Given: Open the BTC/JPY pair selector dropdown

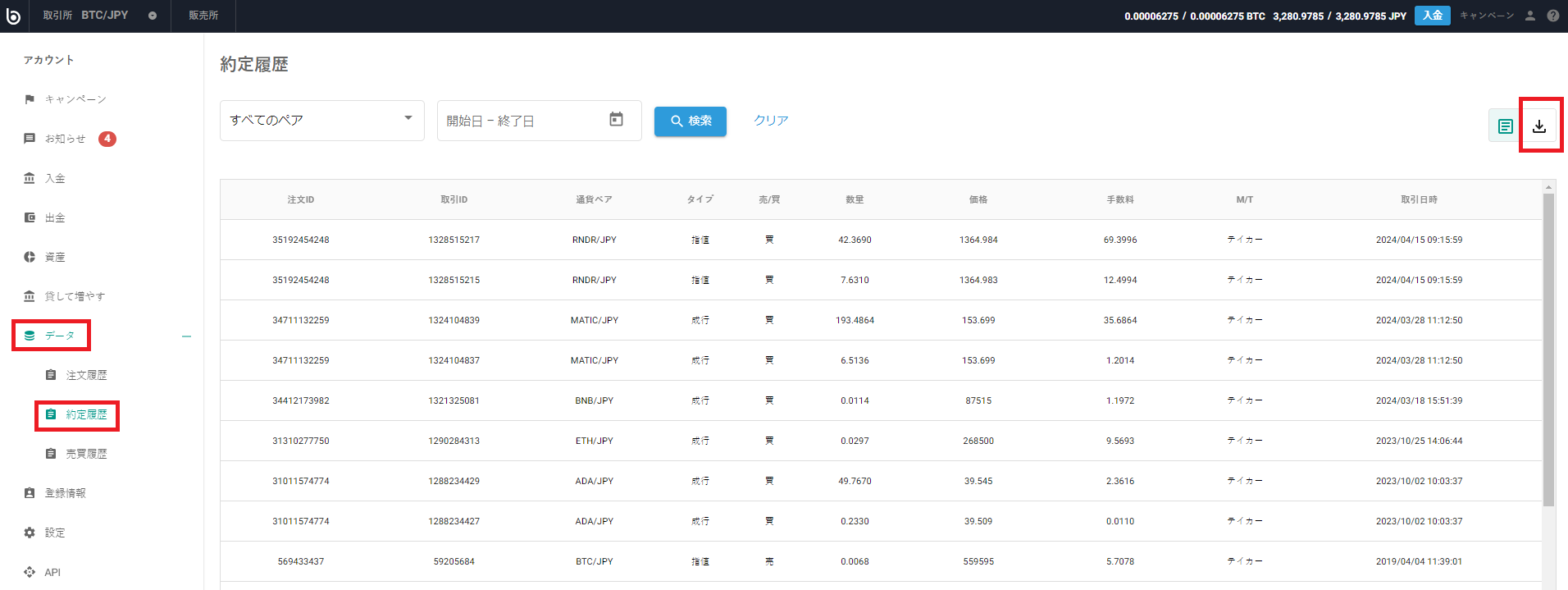Looking at the screenshot, I should click(x=153, y=16).
